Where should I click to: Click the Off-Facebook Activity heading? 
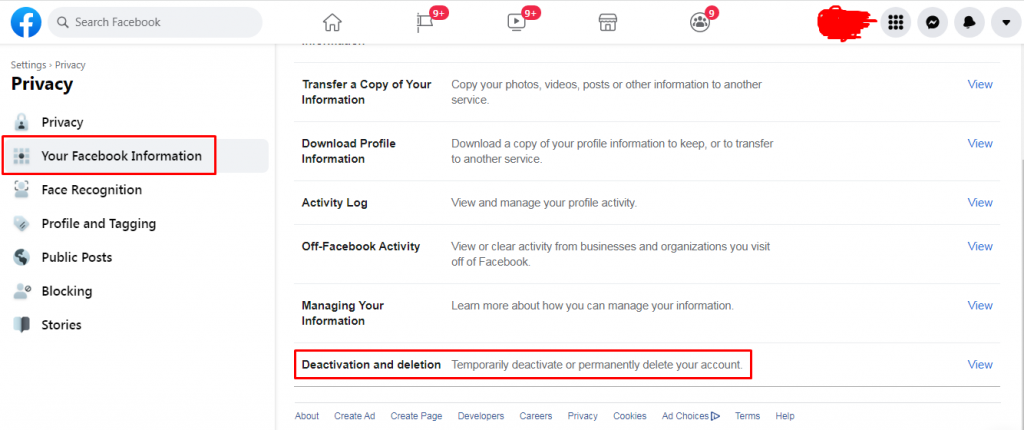pos(360,246)
